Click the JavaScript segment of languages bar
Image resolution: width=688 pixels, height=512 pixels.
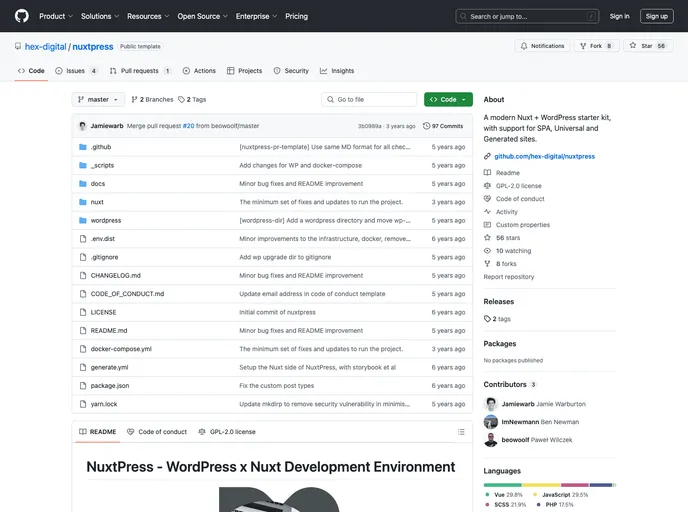[541, 485]
